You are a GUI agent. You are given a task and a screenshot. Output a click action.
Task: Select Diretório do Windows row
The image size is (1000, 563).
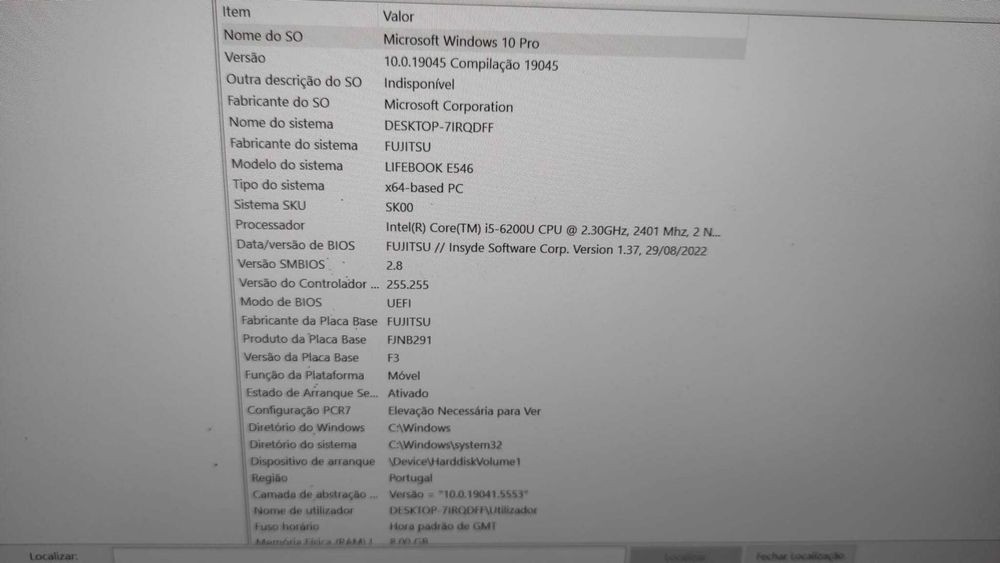tap(306, 428)
